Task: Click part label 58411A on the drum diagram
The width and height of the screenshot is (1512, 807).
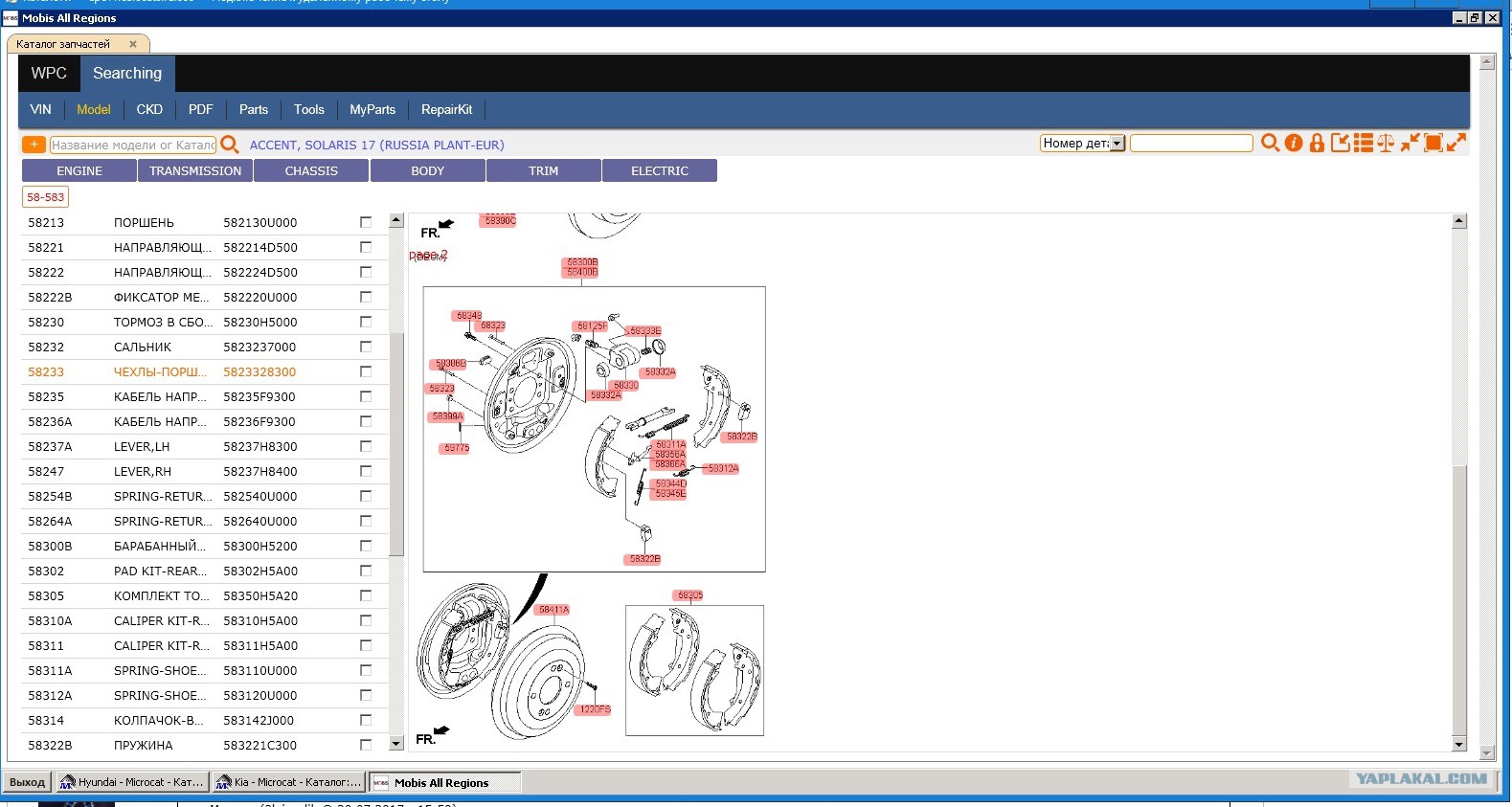Action: [553, 610]
